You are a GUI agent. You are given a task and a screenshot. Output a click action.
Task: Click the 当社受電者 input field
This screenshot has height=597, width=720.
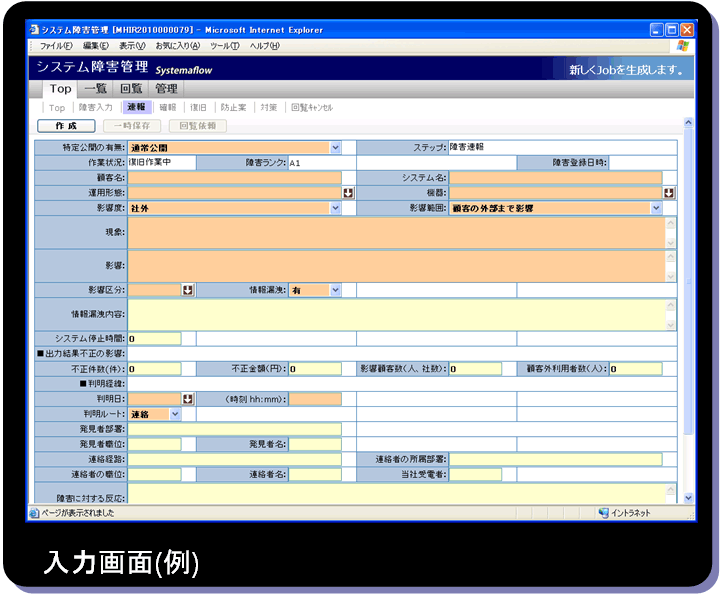(x=475, y=474)
